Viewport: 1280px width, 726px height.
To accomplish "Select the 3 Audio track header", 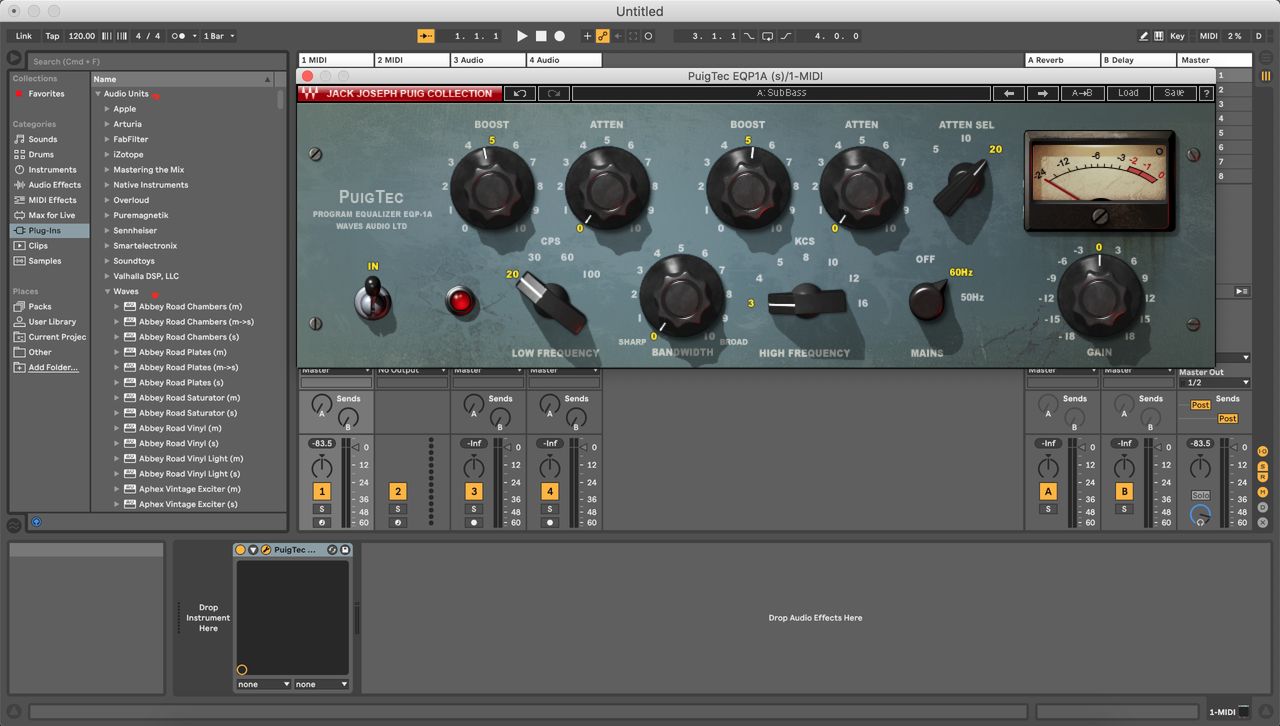I will [488, 60].
